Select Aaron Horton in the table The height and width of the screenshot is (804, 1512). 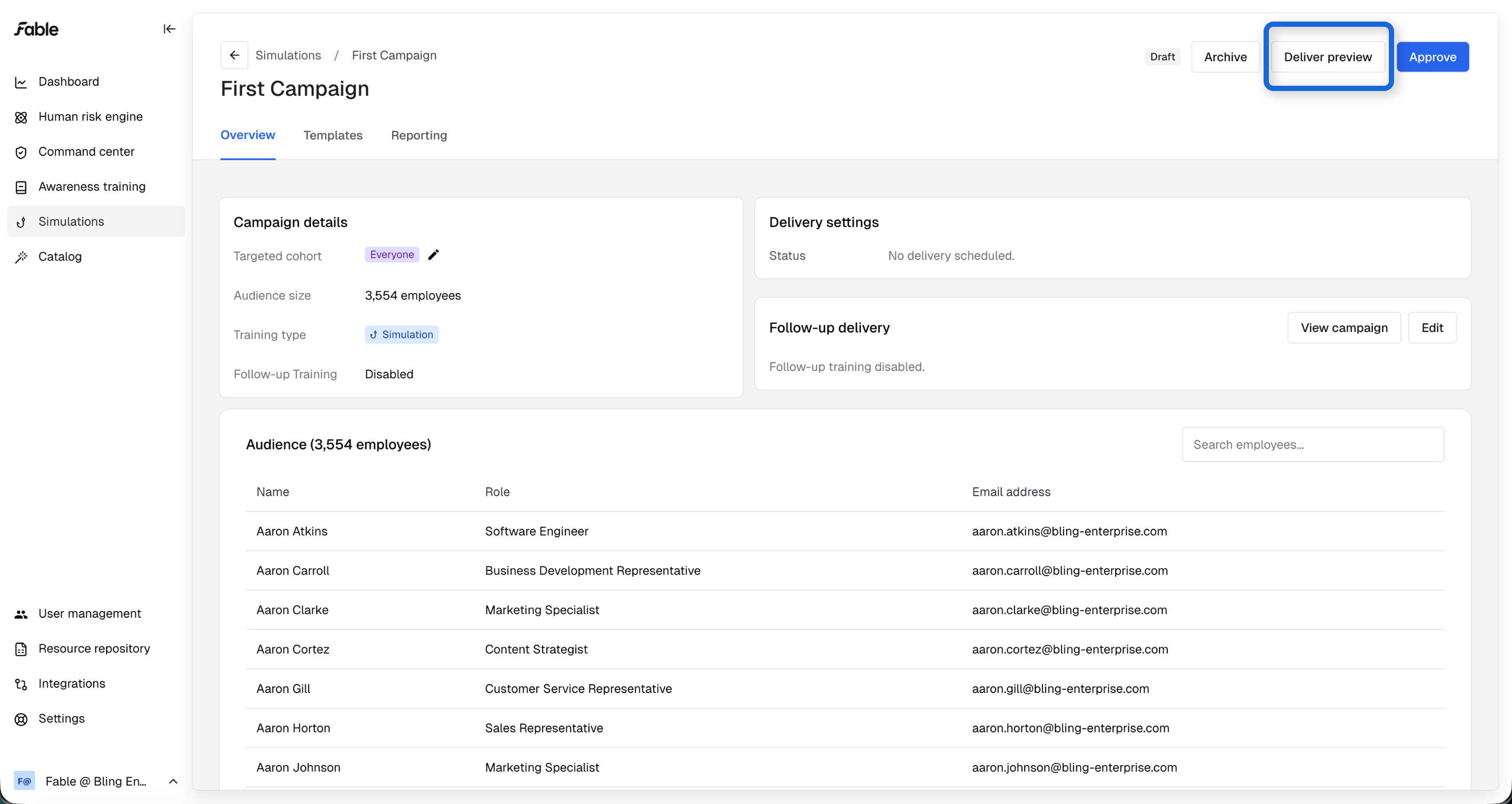tap(294, 728)
